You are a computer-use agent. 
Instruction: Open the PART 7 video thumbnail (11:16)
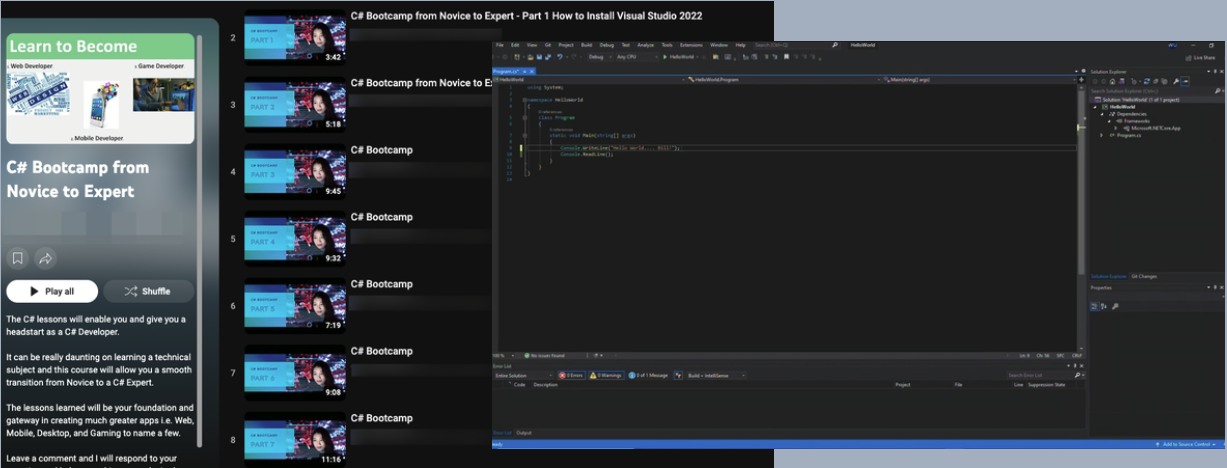295,440
